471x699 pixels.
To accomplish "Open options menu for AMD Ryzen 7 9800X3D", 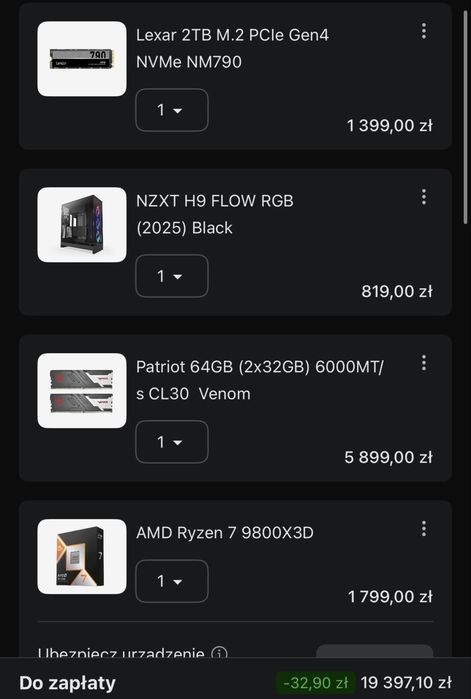I will [x=424, y=529].
